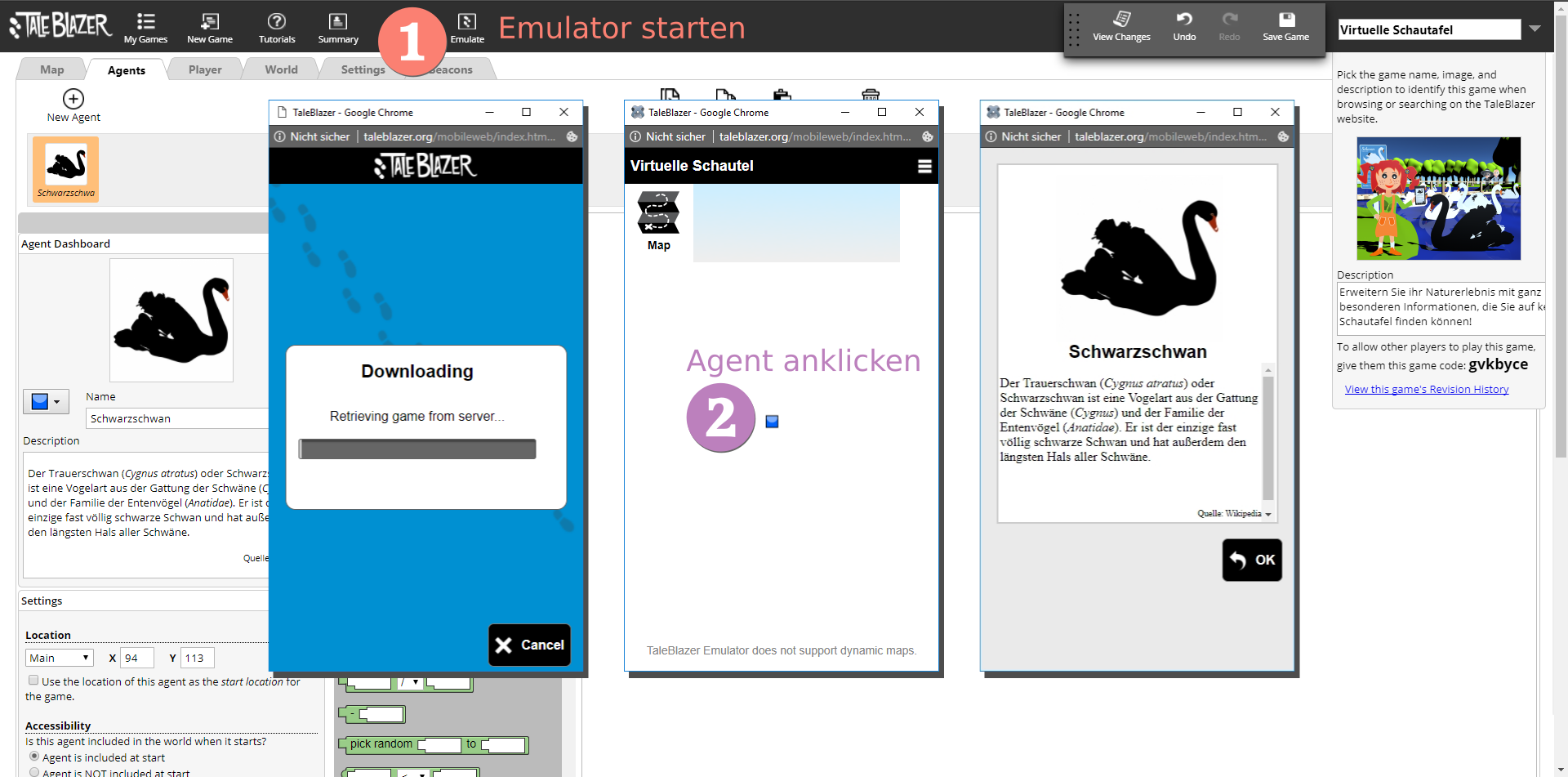The height and width of the screenshot is (777, 1568).
Task: Click the X icon on Cancel button
Action: point(504,645)
